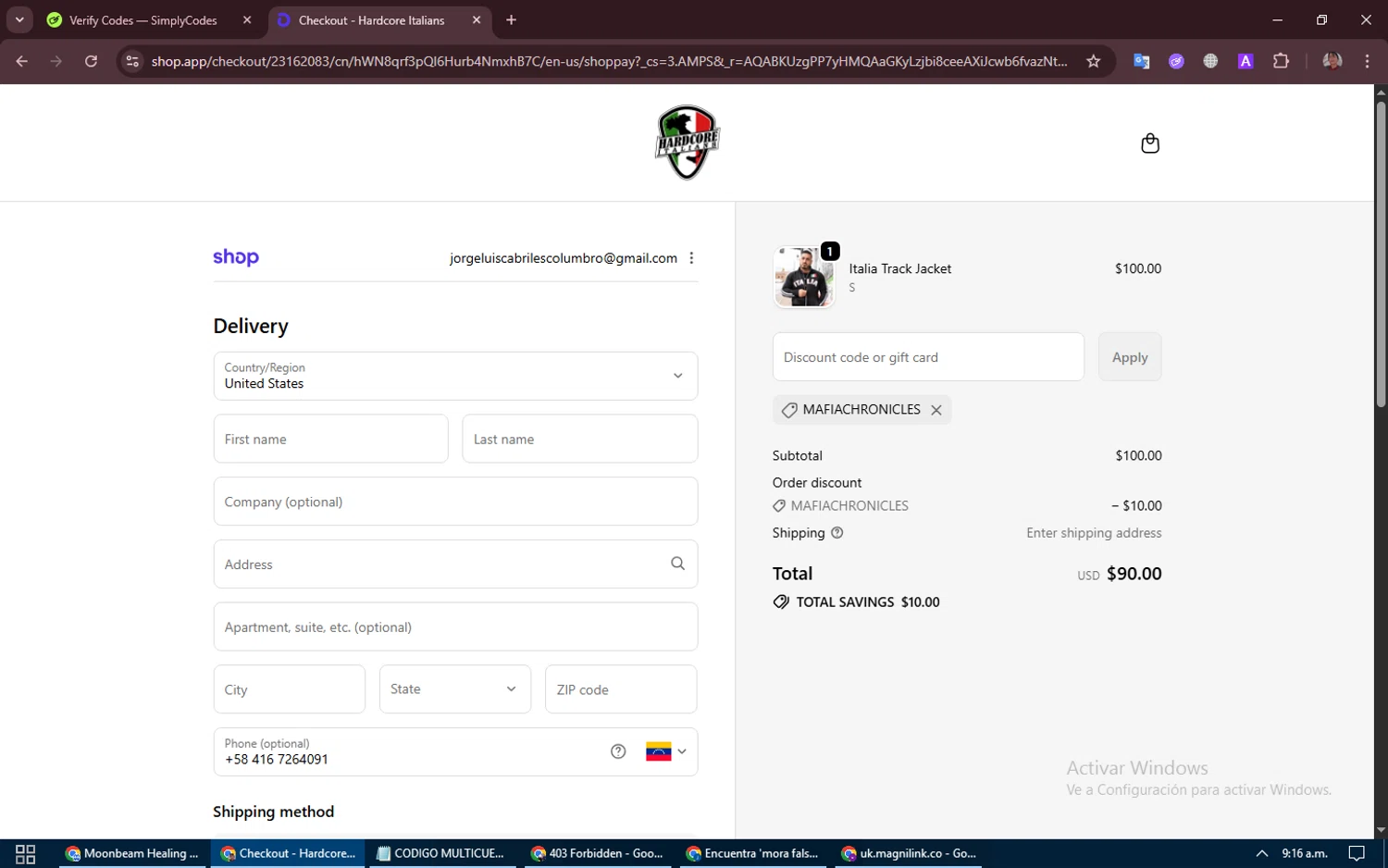Go forward in browser history
1388x868 pixels.
click(56, 61)
